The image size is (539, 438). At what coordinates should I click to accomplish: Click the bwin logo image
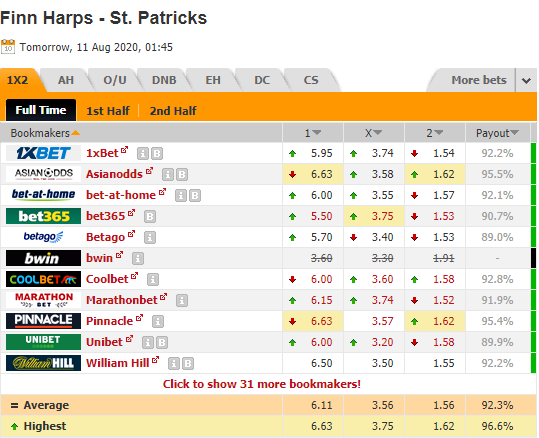coord(43,258)
